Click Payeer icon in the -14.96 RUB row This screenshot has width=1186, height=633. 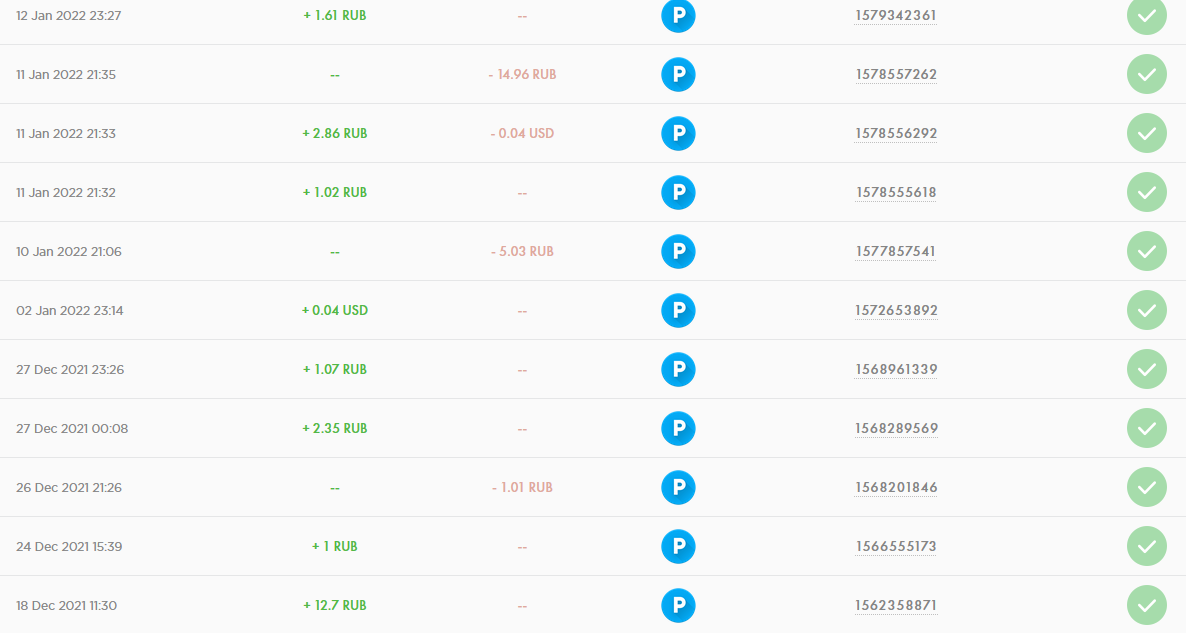pyautogui.click(x=678, y=75)
